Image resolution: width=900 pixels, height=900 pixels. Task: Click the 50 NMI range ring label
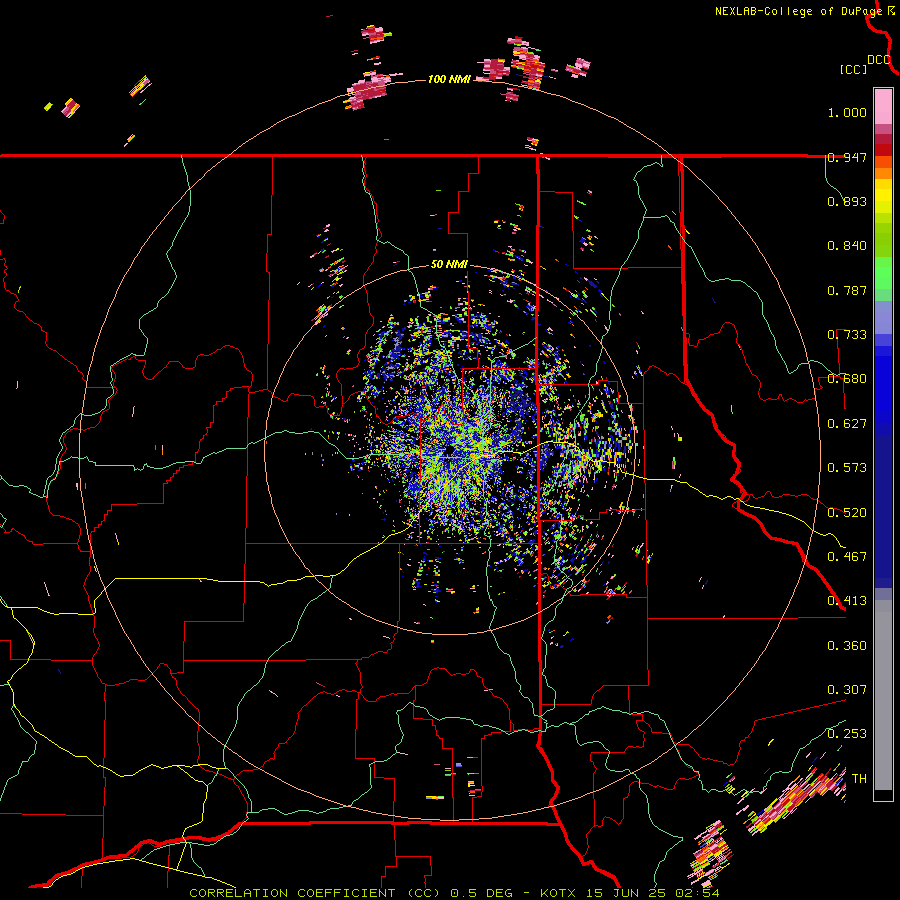449,265
